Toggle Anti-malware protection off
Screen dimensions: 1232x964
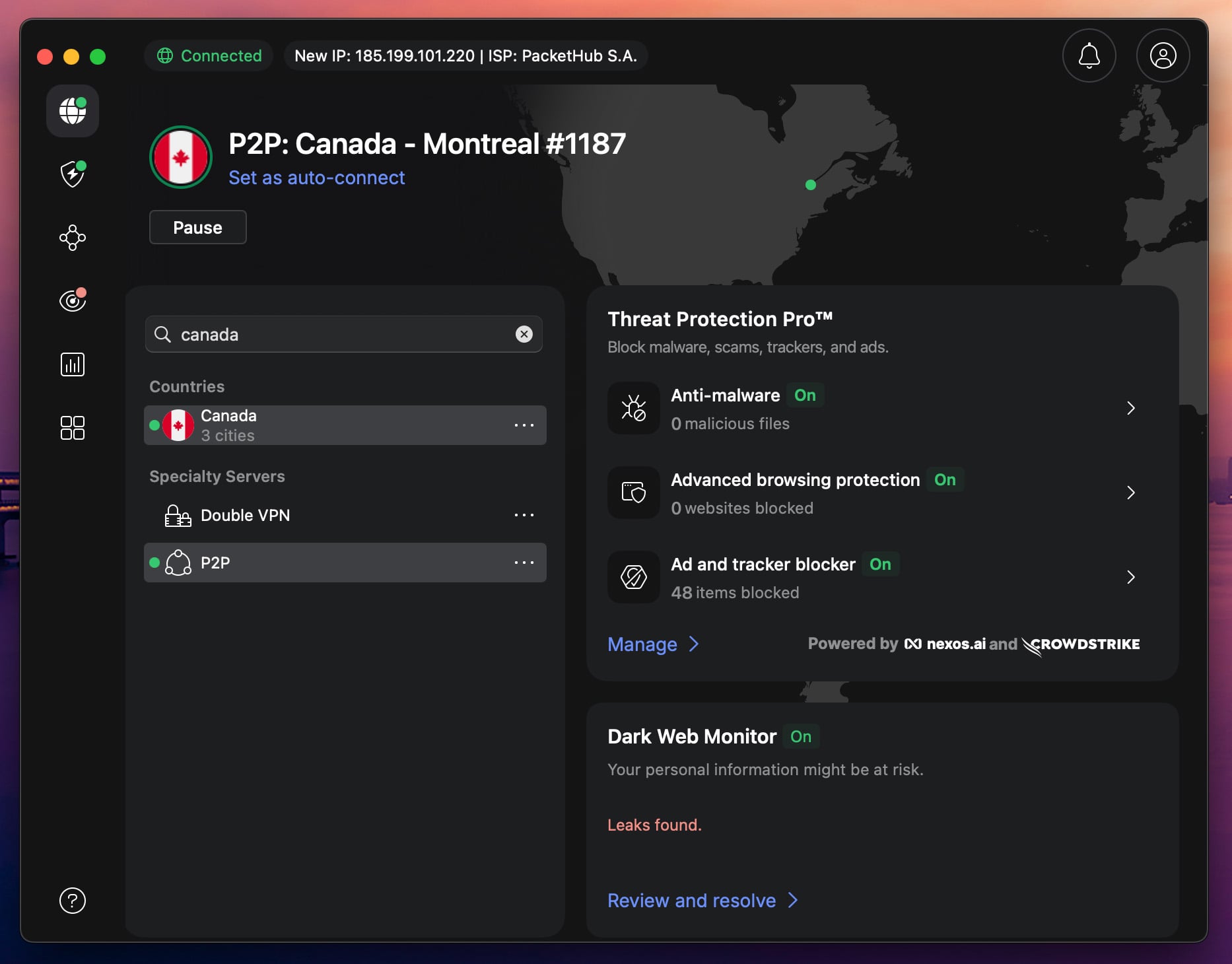(804, 395)
